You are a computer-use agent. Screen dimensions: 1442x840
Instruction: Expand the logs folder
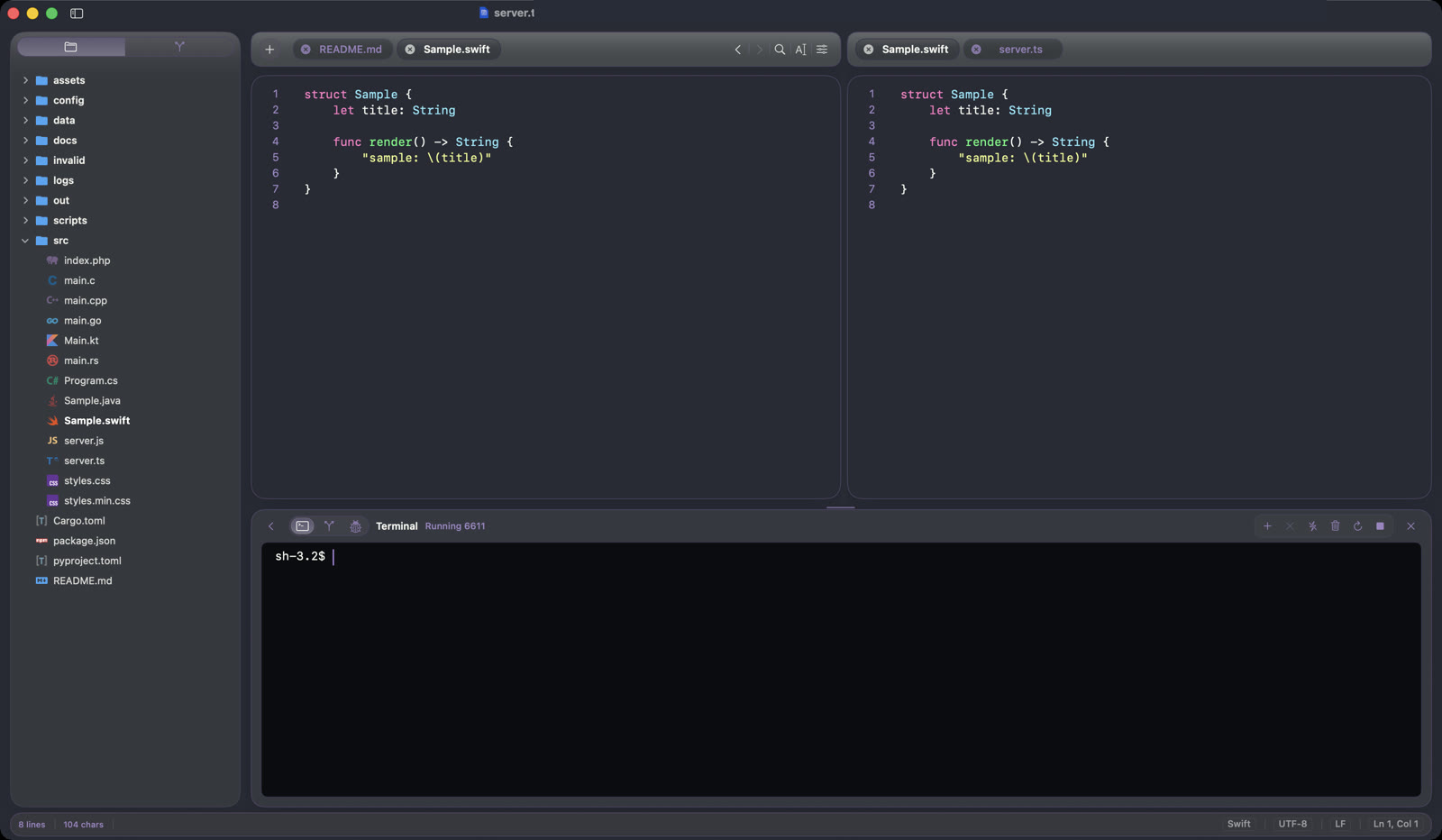pos(25,180)
